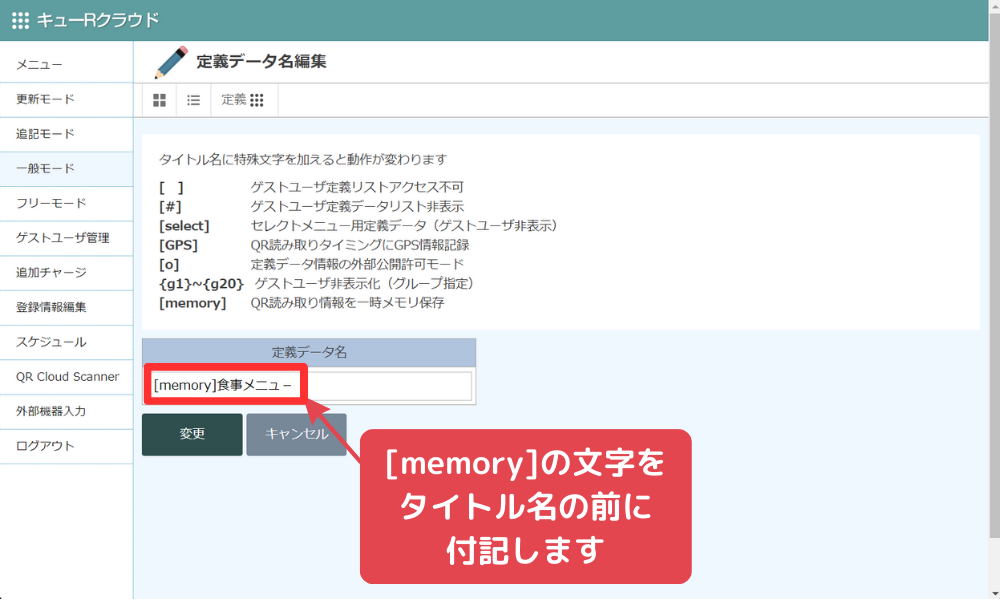
Task: Click the text 定義データ情報の外部公開許可モード
Action: 357,265
